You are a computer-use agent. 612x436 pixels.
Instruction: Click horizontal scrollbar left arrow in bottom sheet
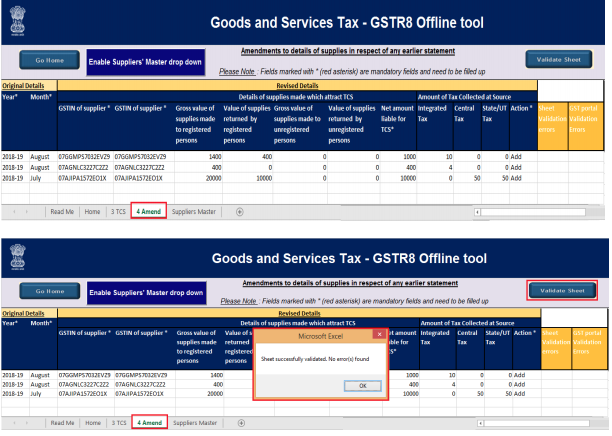480,423
